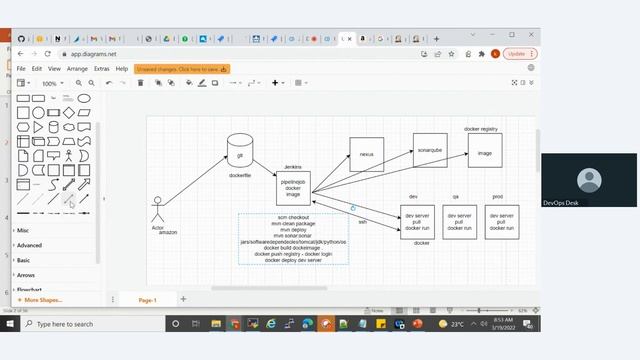Click the zoom in magnifier icon
The image size is (640, 360).
click(x=78, y=83)
